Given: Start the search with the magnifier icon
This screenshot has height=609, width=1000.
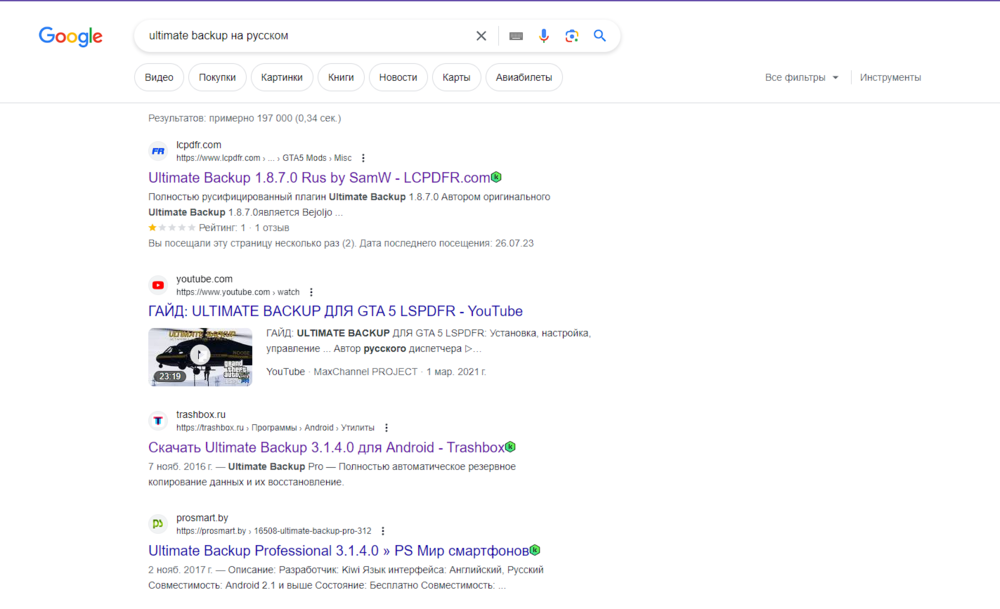Looking at the screenshot, I should point(599,35).
